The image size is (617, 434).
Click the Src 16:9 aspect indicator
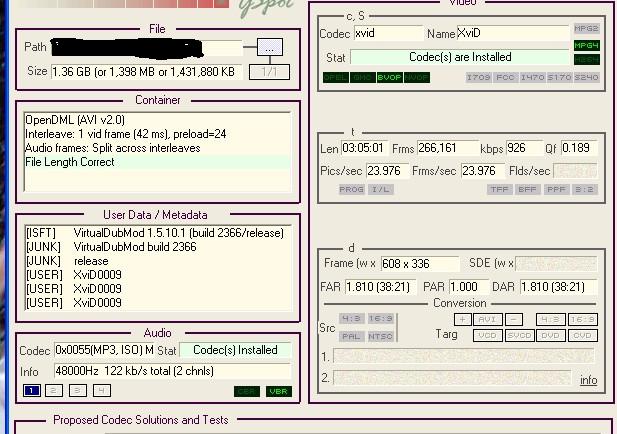click(x=380, y=318)
